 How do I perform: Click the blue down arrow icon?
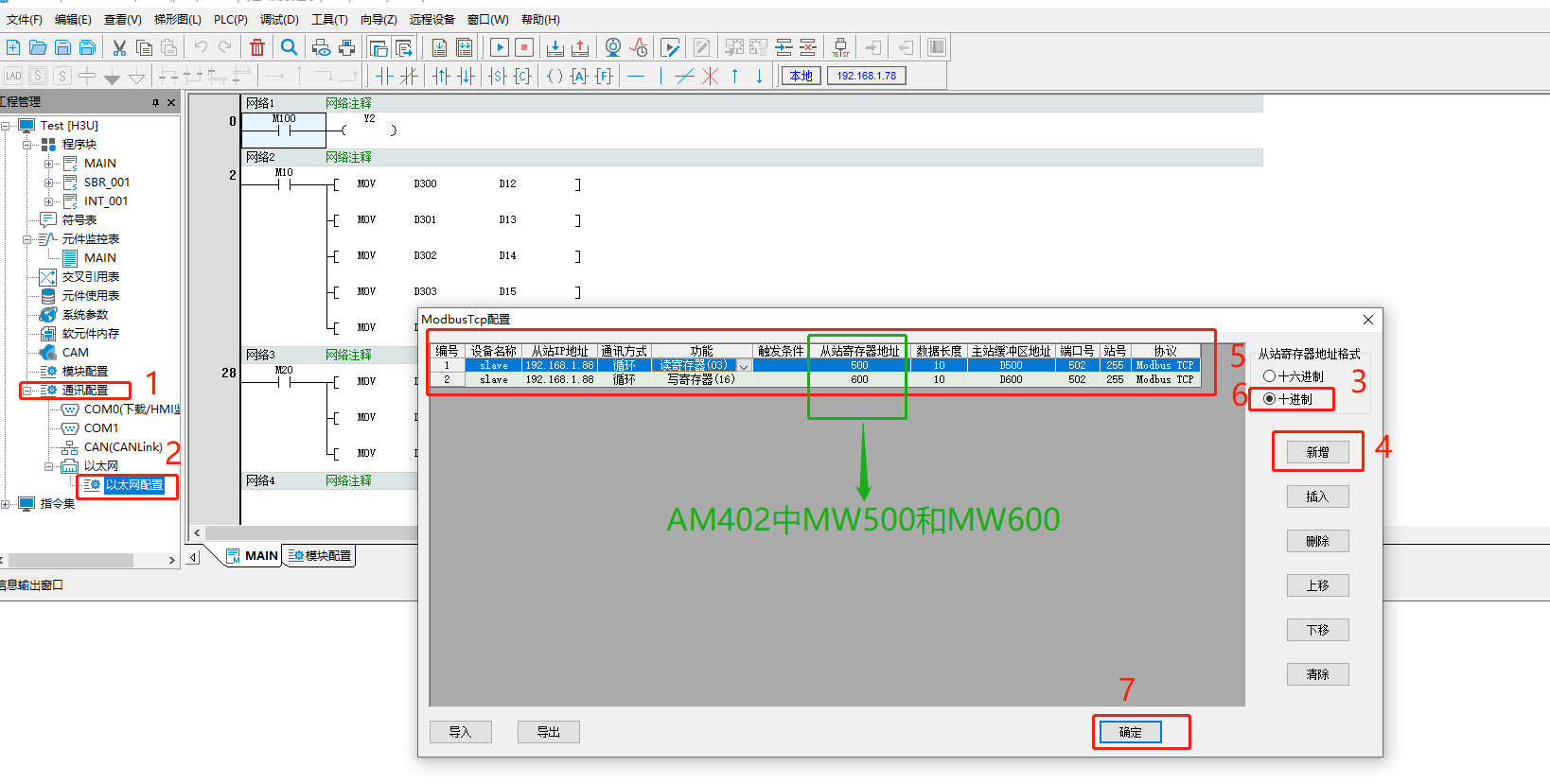point(759,77)
